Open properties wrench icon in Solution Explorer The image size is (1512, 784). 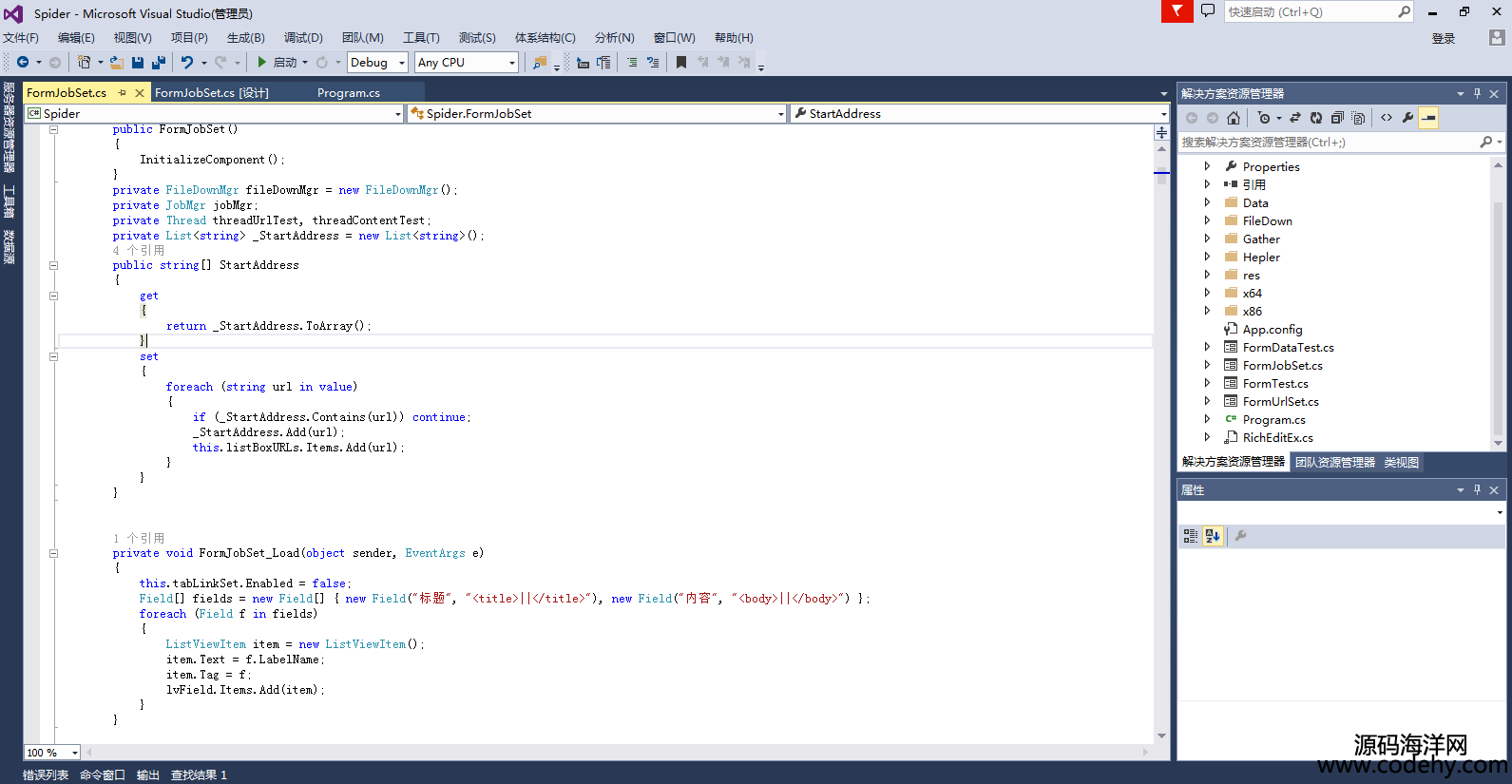coord(1407,118)
